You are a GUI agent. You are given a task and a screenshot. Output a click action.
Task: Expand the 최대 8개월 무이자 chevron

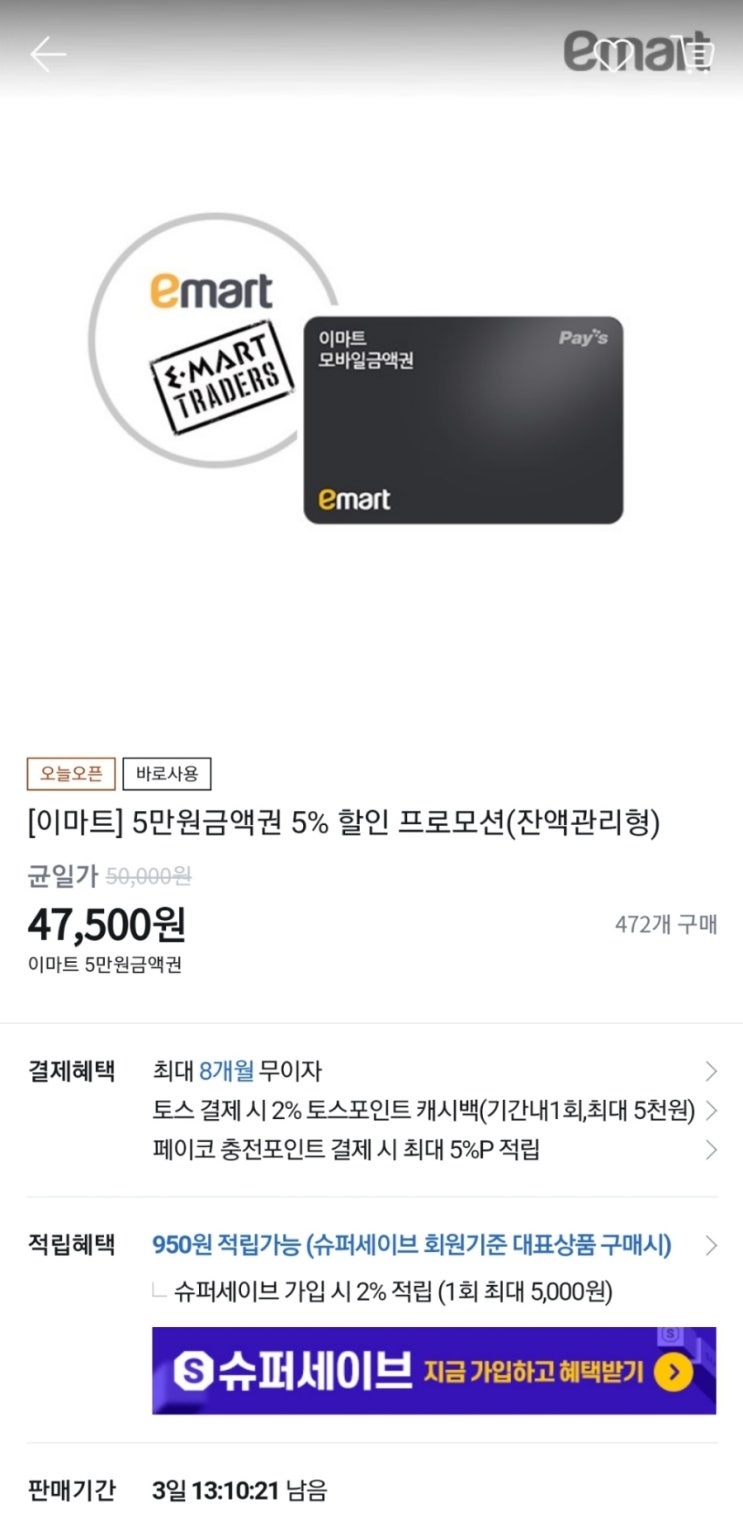coord(711,1072)
